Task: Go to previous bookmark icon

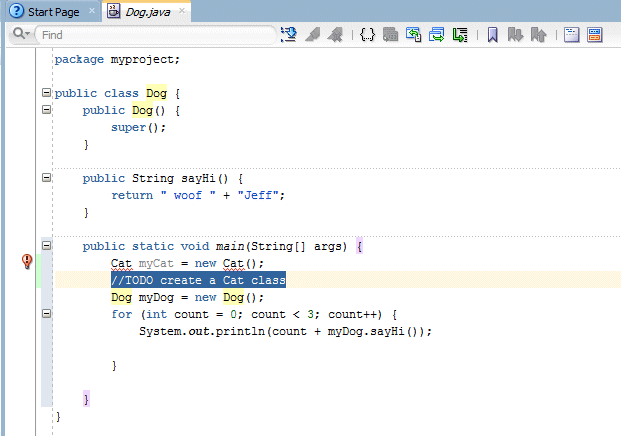Action: (539, 34)
